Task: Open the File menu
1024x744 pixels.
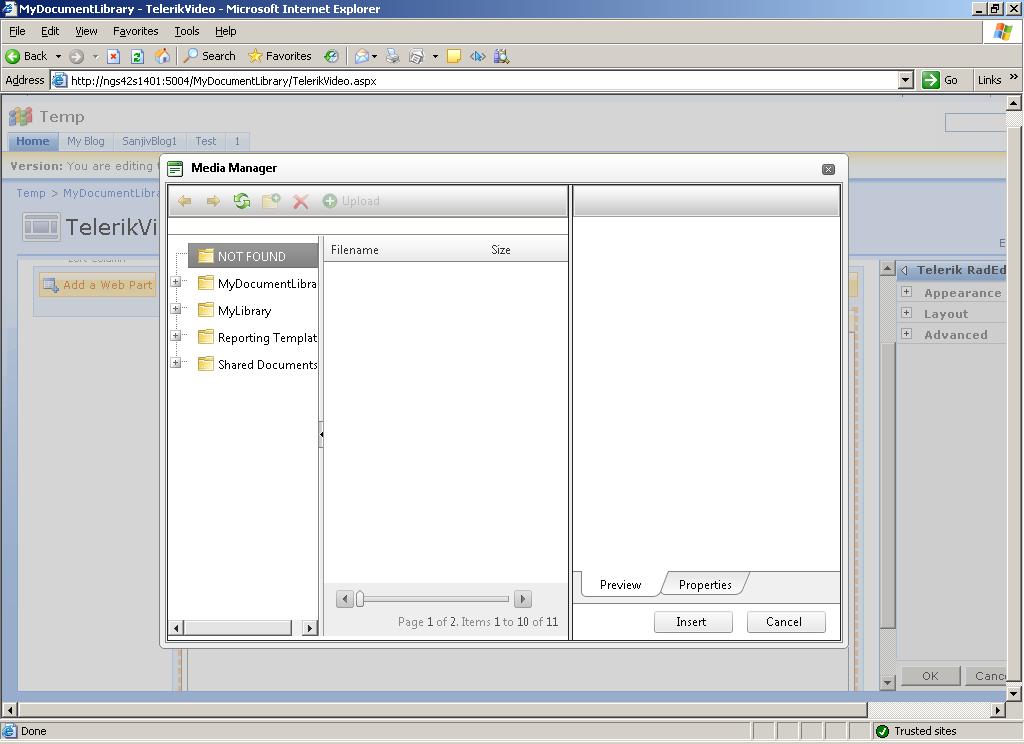Action: [17, 31]
